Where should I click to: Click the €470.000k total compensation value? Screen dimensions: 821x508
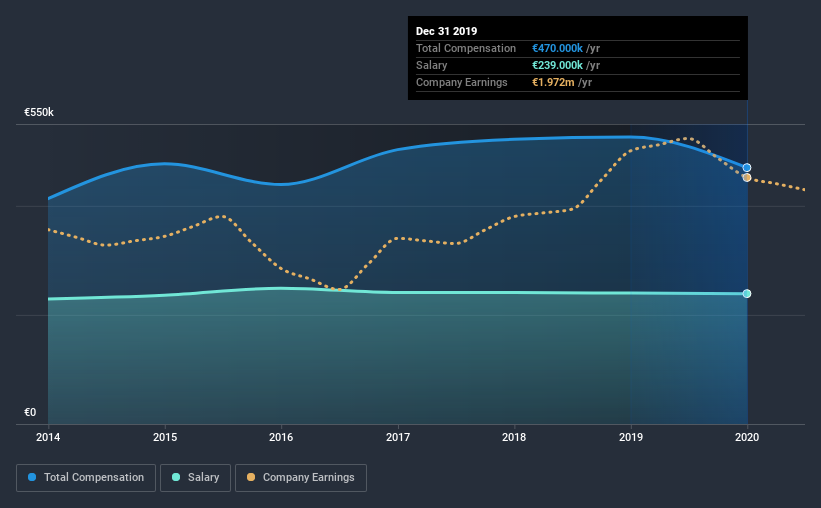point(557,48)
